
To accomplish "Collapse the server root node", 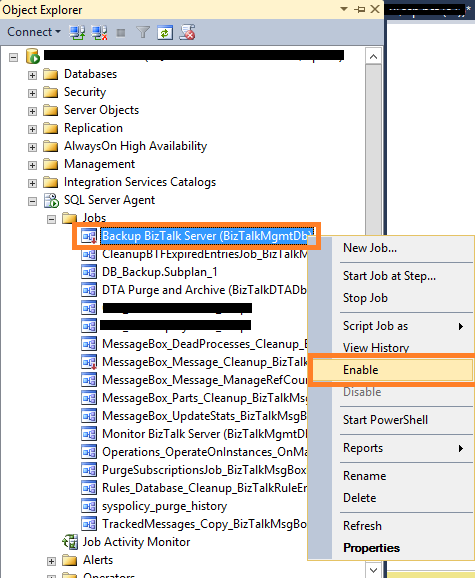I will [14, 57].
